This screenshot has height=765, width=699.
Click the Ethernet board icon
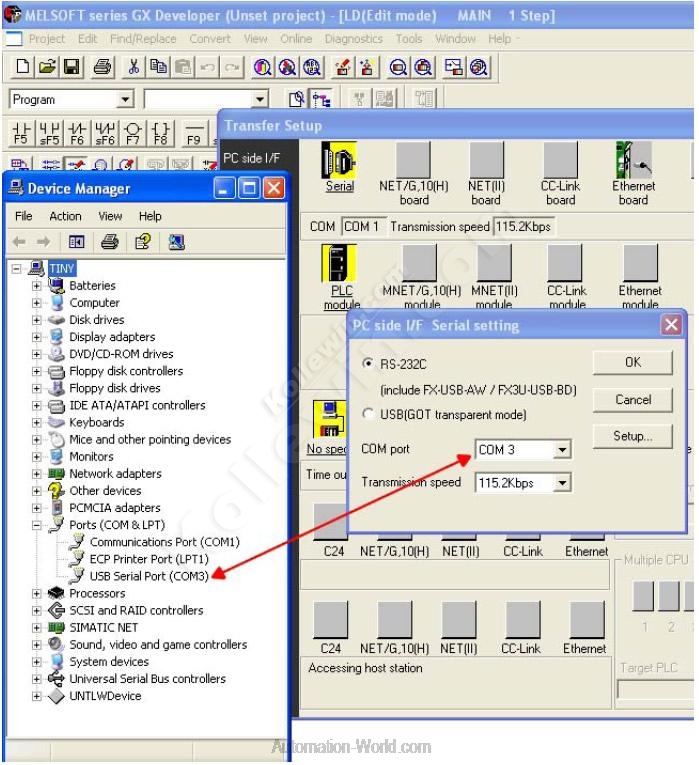(x=633, y=162)
